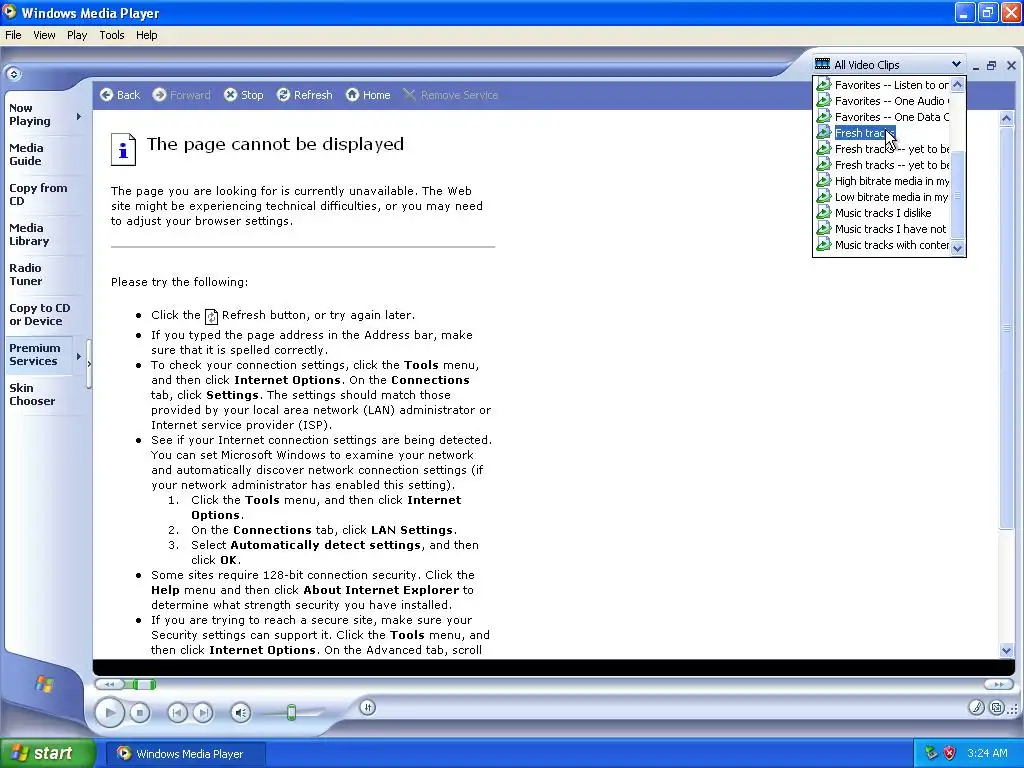Click the Refresh icon in the instructions list
1024x768 pixels.
click(x=211, y=317)
